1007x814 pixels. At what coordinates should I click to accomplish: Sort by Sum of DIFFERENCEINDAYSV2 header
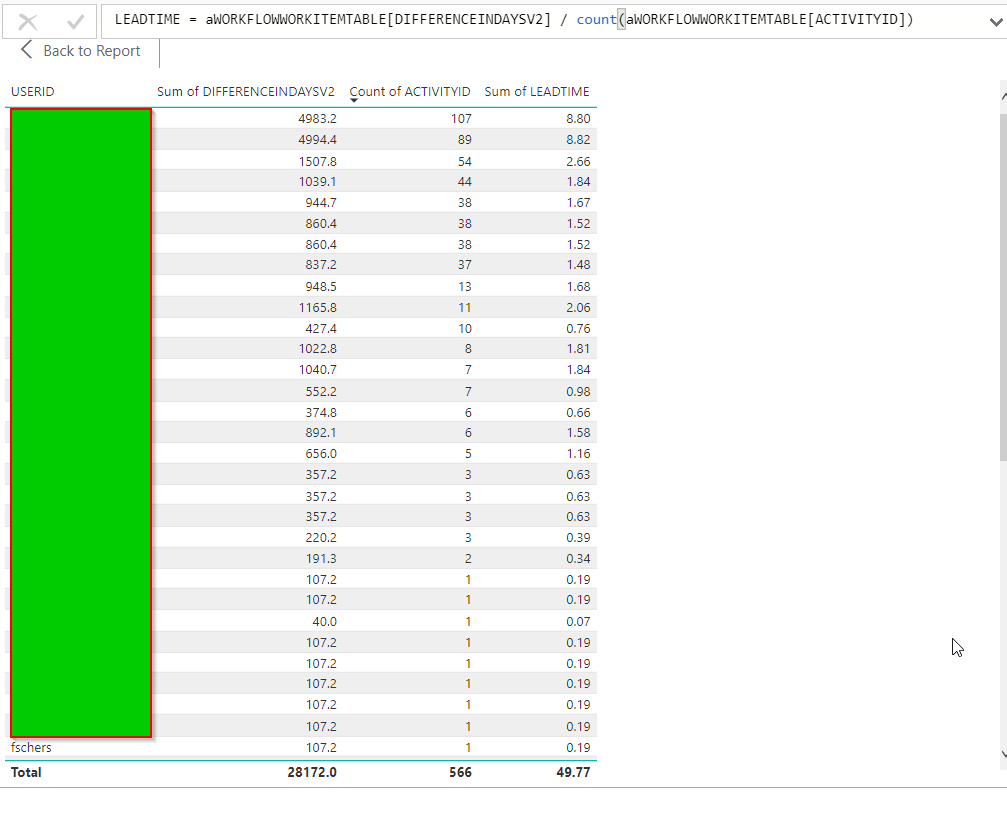[x=246, y=91]
